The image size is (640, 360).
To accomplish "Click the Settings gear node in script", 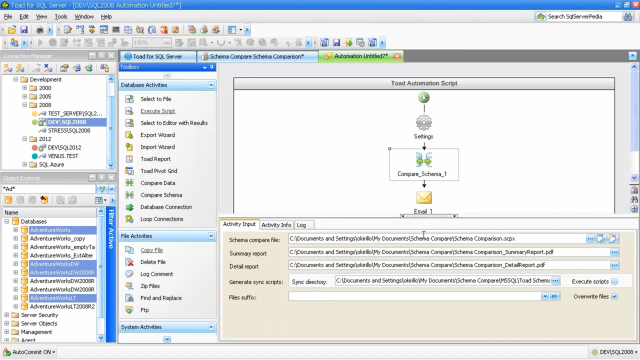I will 424,122.
